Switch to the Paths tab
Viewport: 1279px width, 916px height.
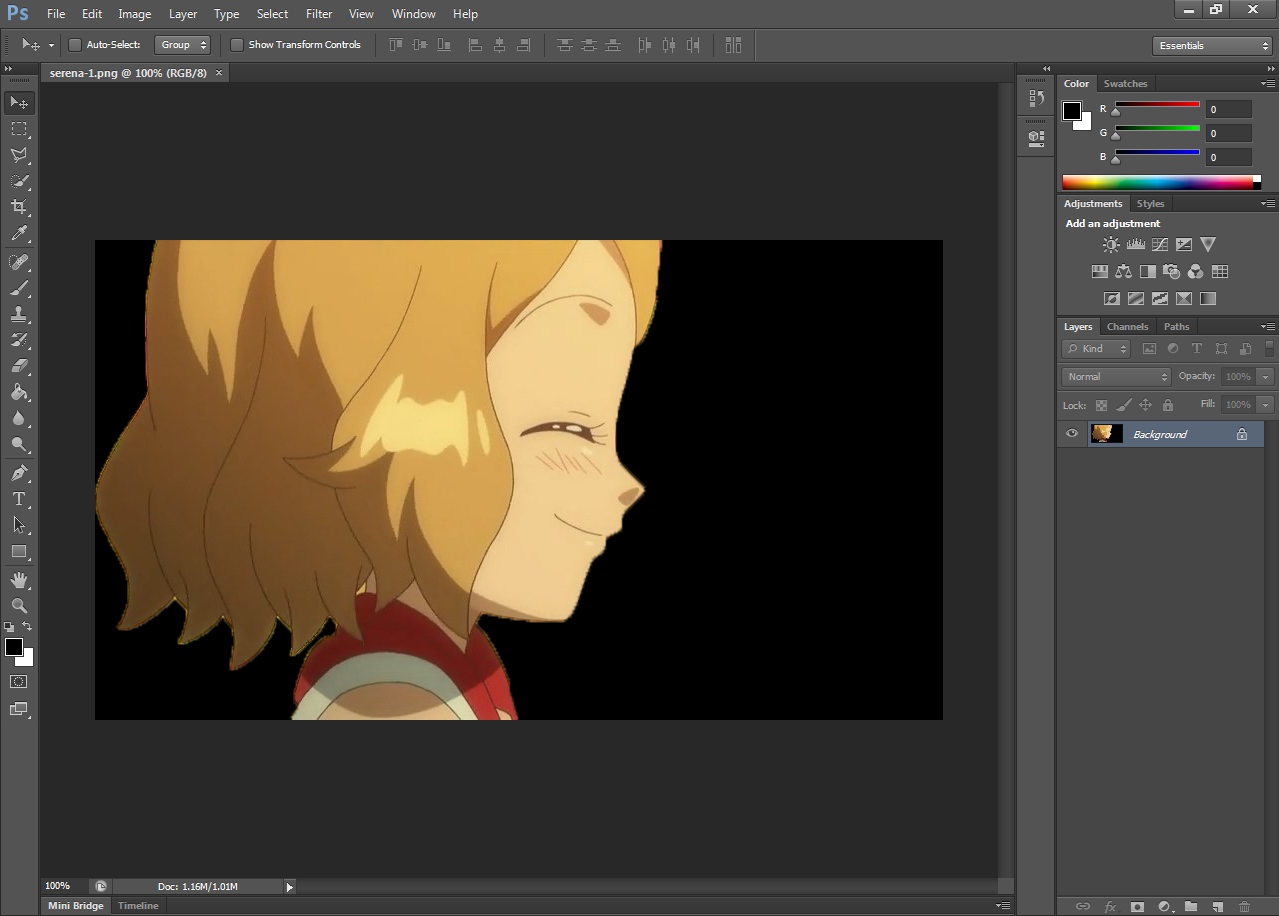pos(1177,327)
